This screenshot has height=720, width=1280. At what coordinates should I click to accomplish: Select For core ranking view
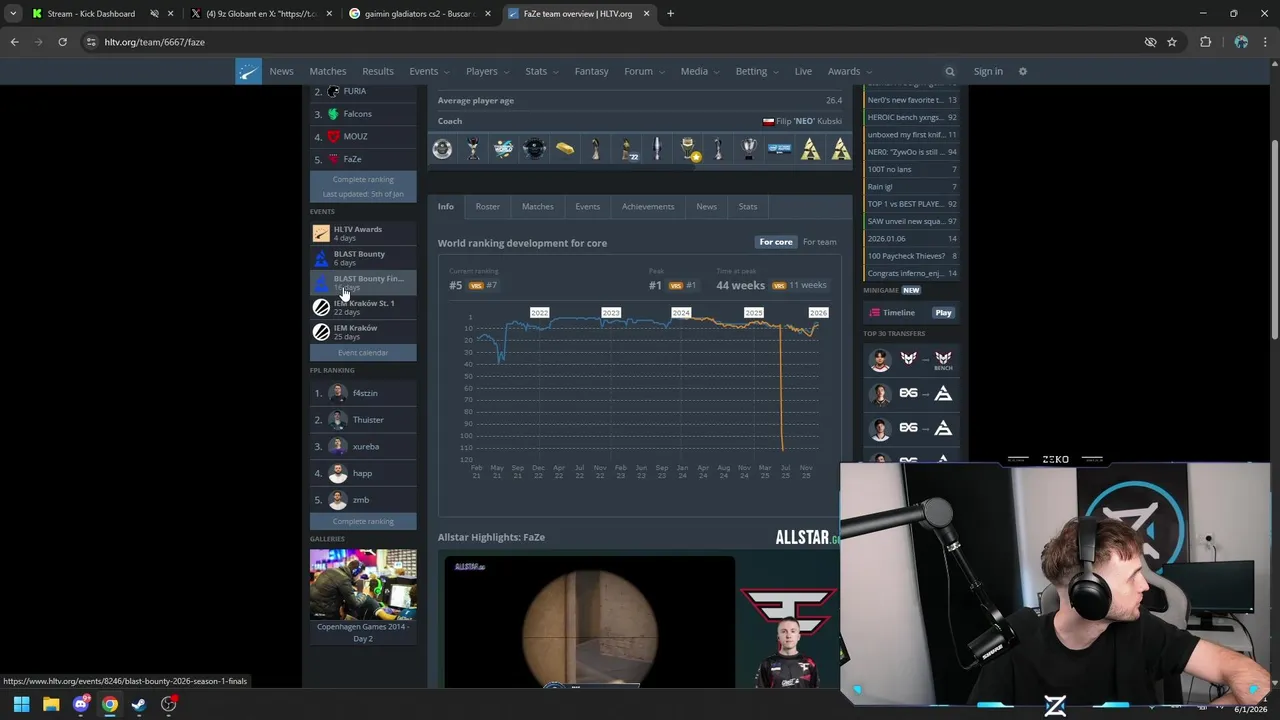pos(776,242)
